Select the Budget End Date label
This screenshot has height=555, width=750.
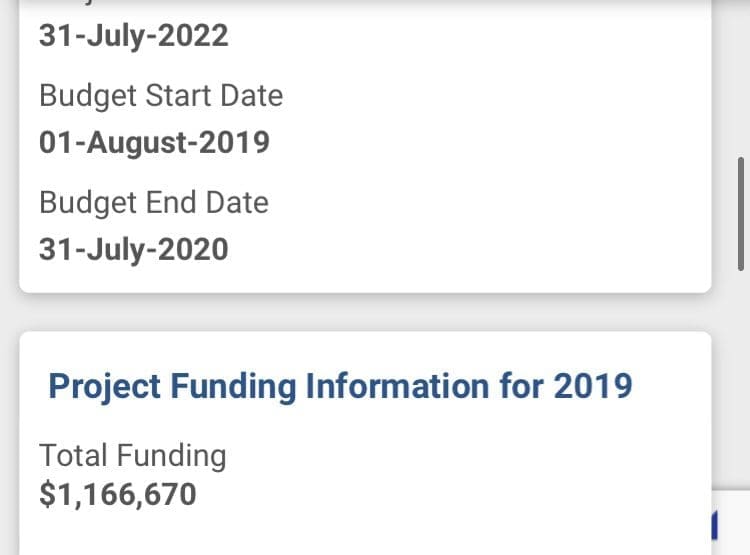[x=154, y=202]
